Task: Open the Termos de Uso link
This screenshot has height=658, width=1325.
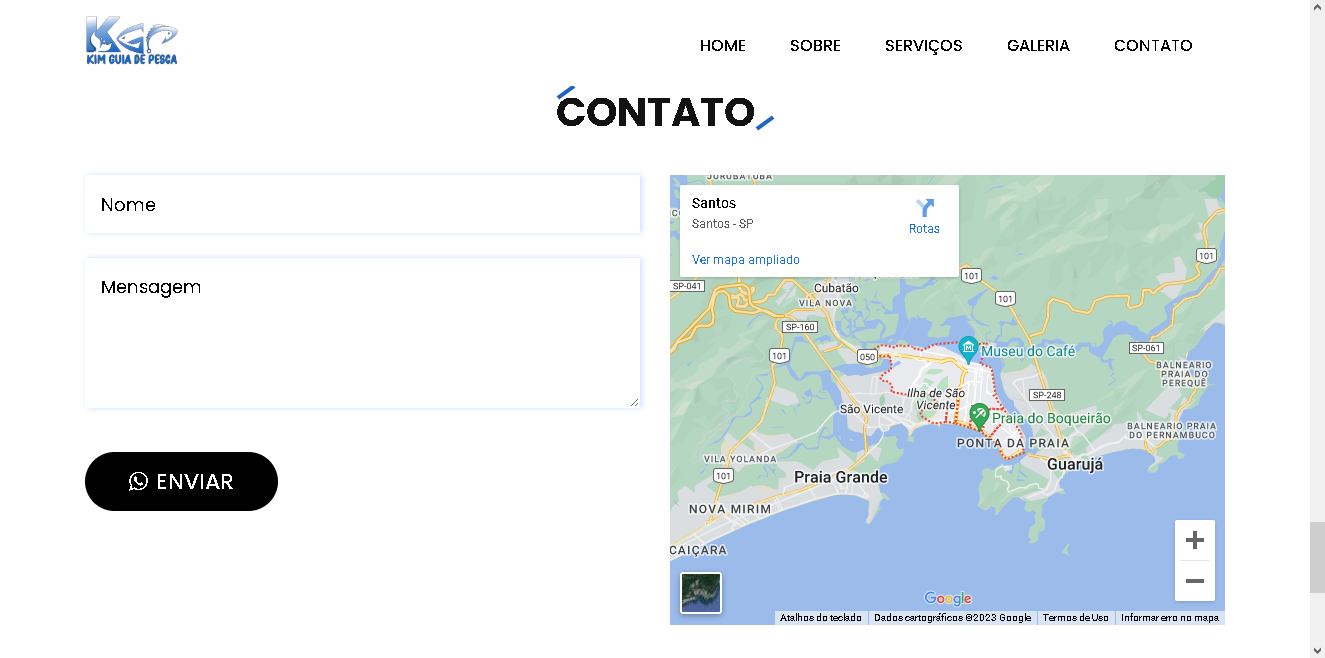Action: [1075, 618]
